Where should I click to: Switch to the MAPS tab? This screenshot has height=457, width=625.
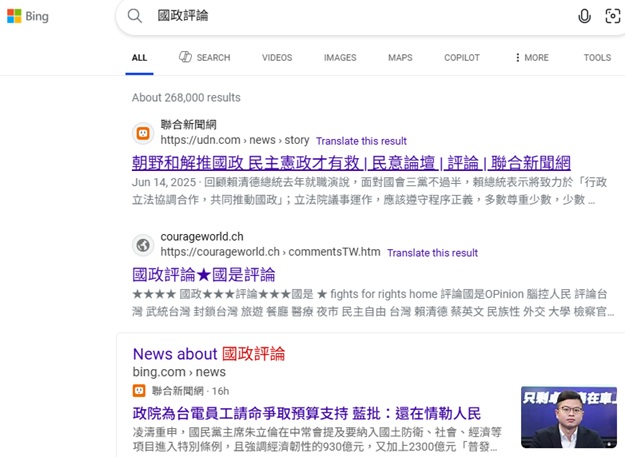400,58
